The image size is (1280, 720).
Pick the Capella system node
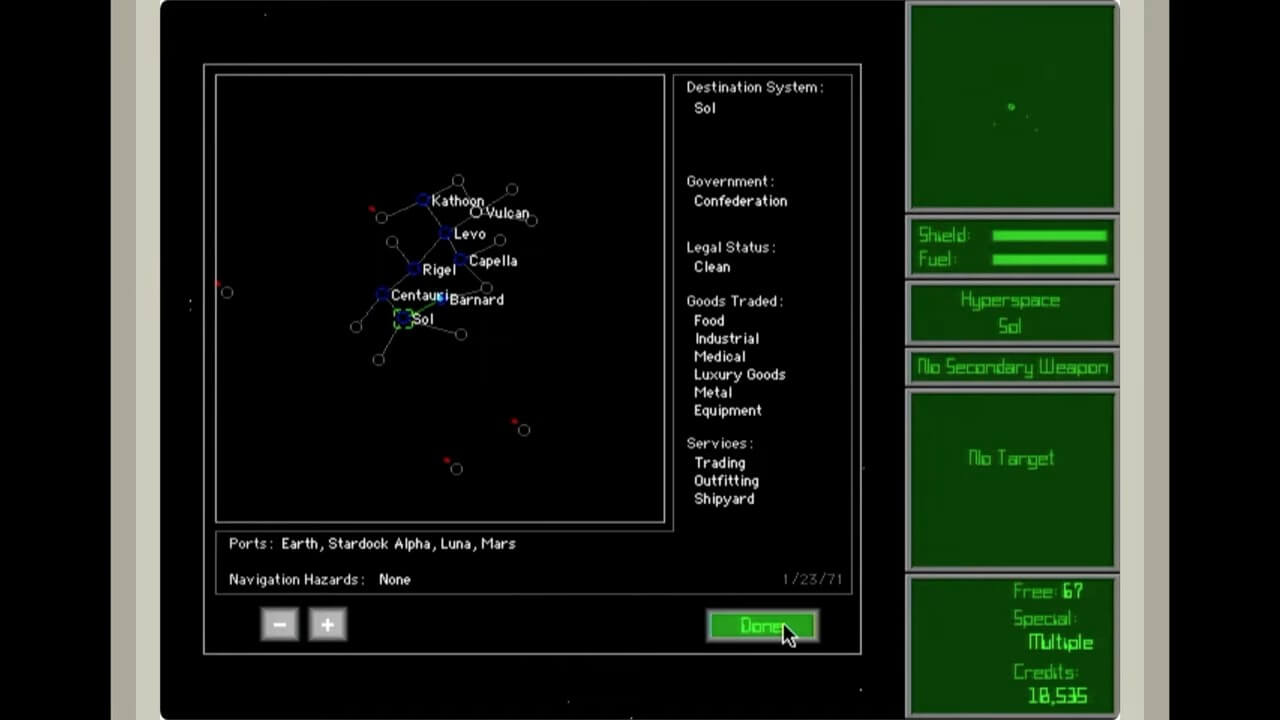click(459, 260)
